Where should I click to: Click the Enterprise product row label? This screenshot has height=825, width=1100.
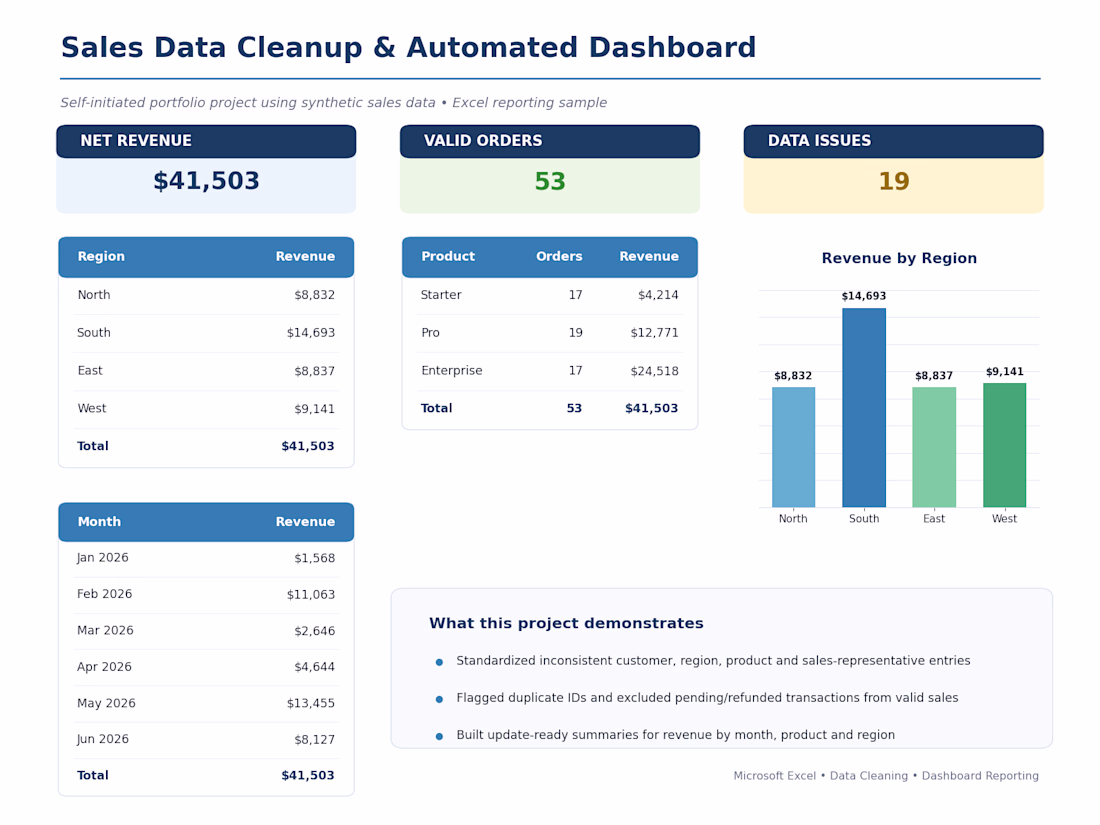tap(452, 370)
